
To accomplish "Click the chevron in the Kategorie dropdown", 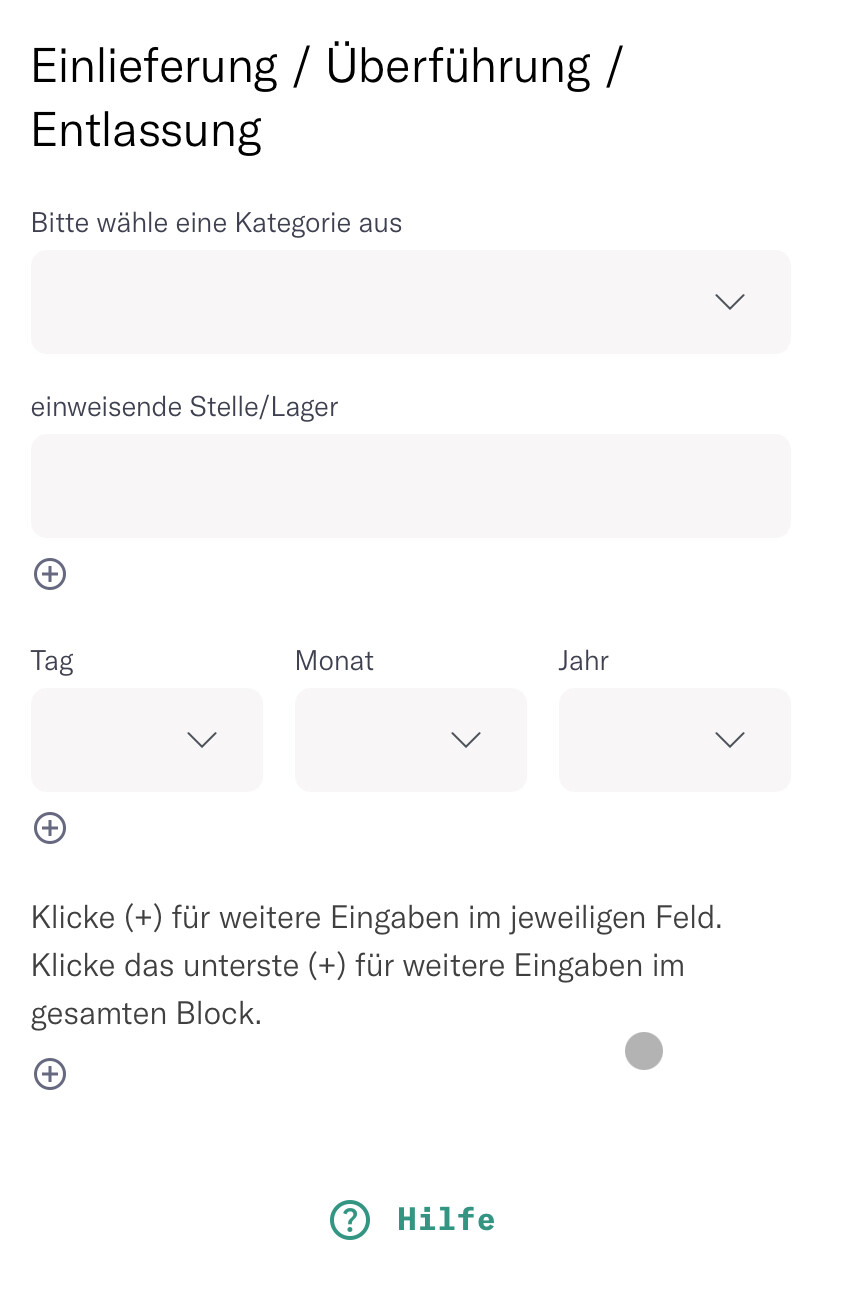I will coord(730,302).
